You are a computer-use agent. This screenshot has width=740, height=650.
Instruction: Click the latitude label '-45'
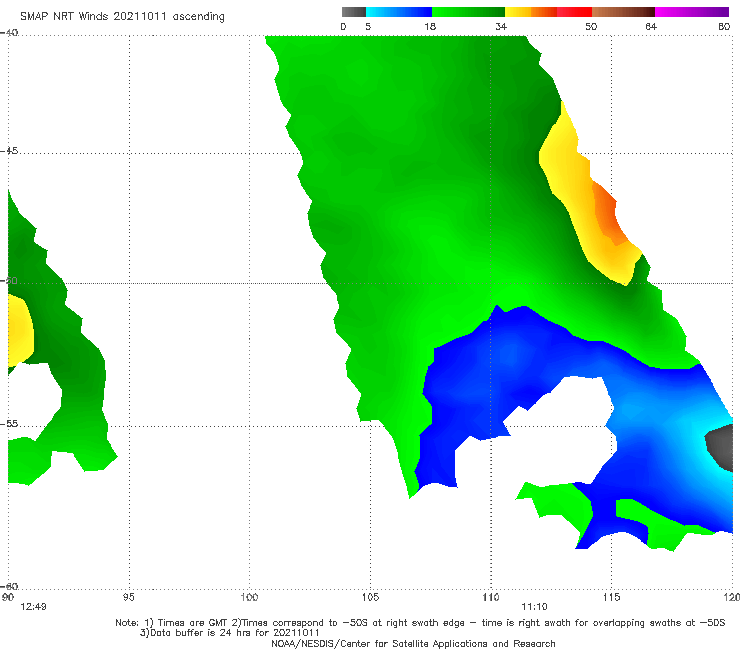[9, 151]
